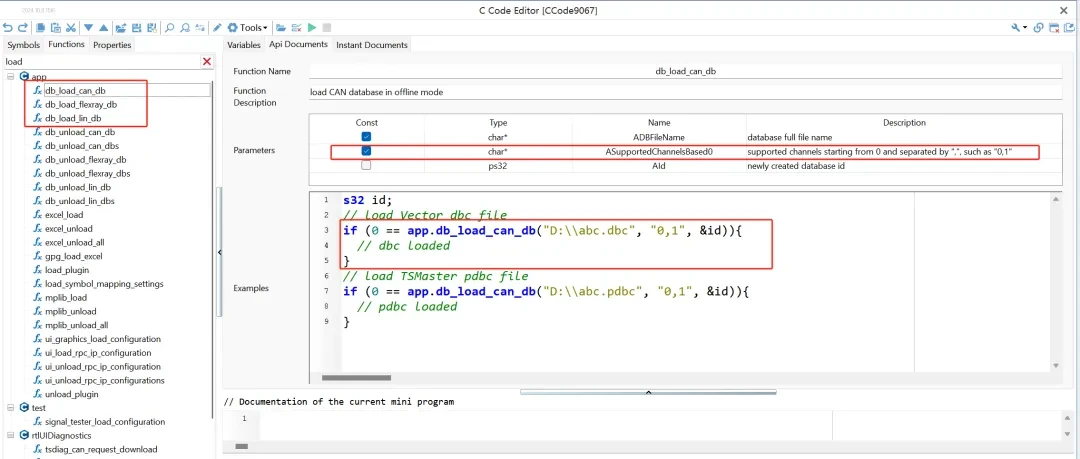
Task: Switch to the Api Documents tab
Action: click(298, 44)
